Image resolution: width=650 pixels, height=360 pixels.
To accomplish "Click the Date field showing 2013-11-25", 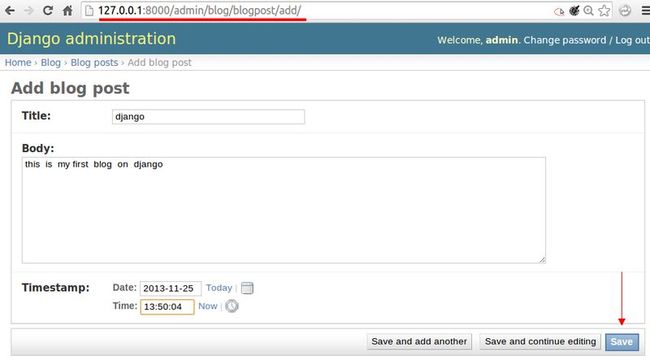I will point(170,288).
